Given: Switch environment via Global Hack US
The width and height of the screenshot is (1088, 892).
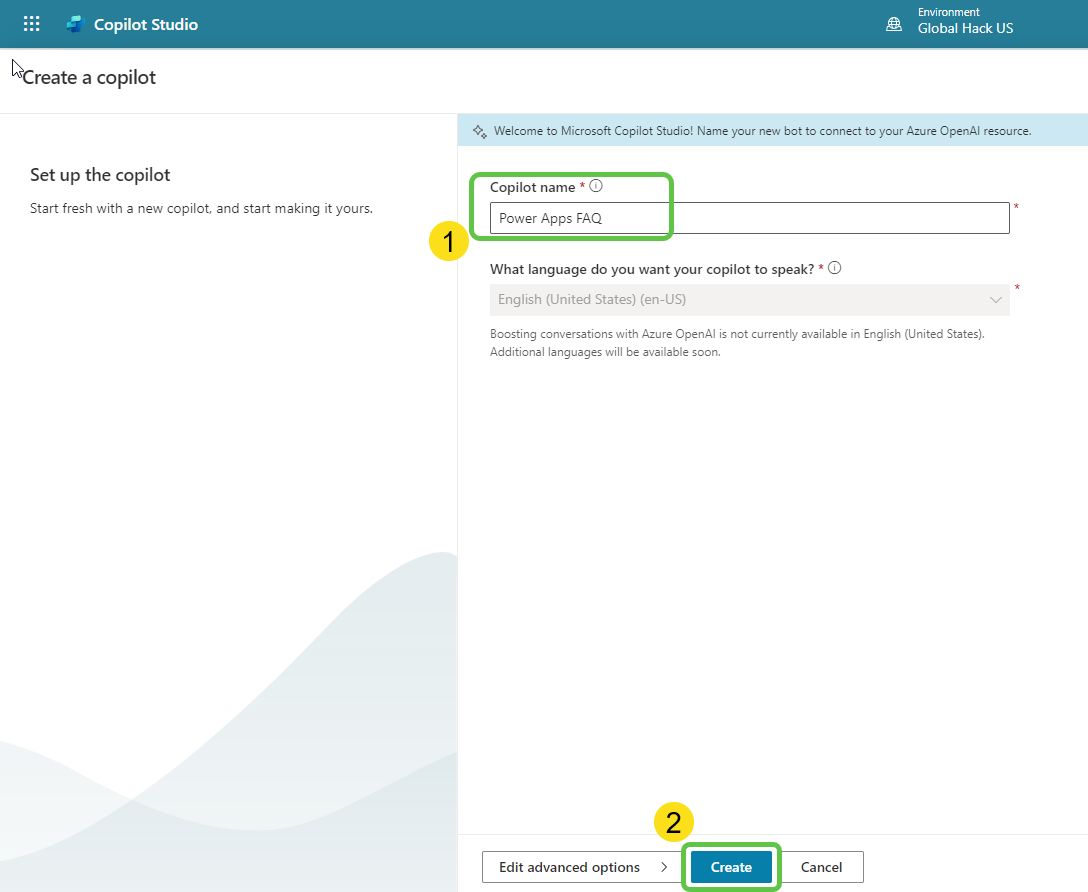Looking at the screenshot, I should [965, 29].
